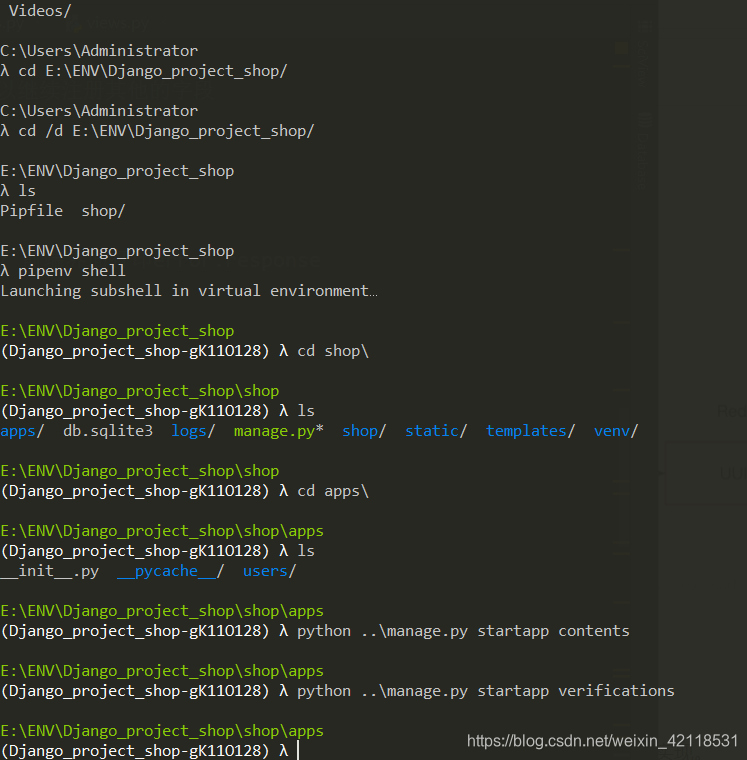Click the 'apps/' directory in listing

tap(22, 431)
